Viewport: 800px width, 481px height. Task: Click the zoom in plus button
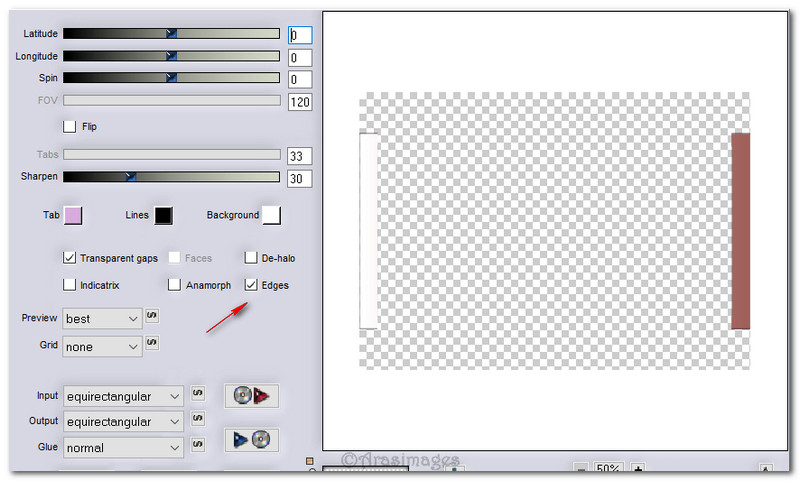(x=637, y=469)
